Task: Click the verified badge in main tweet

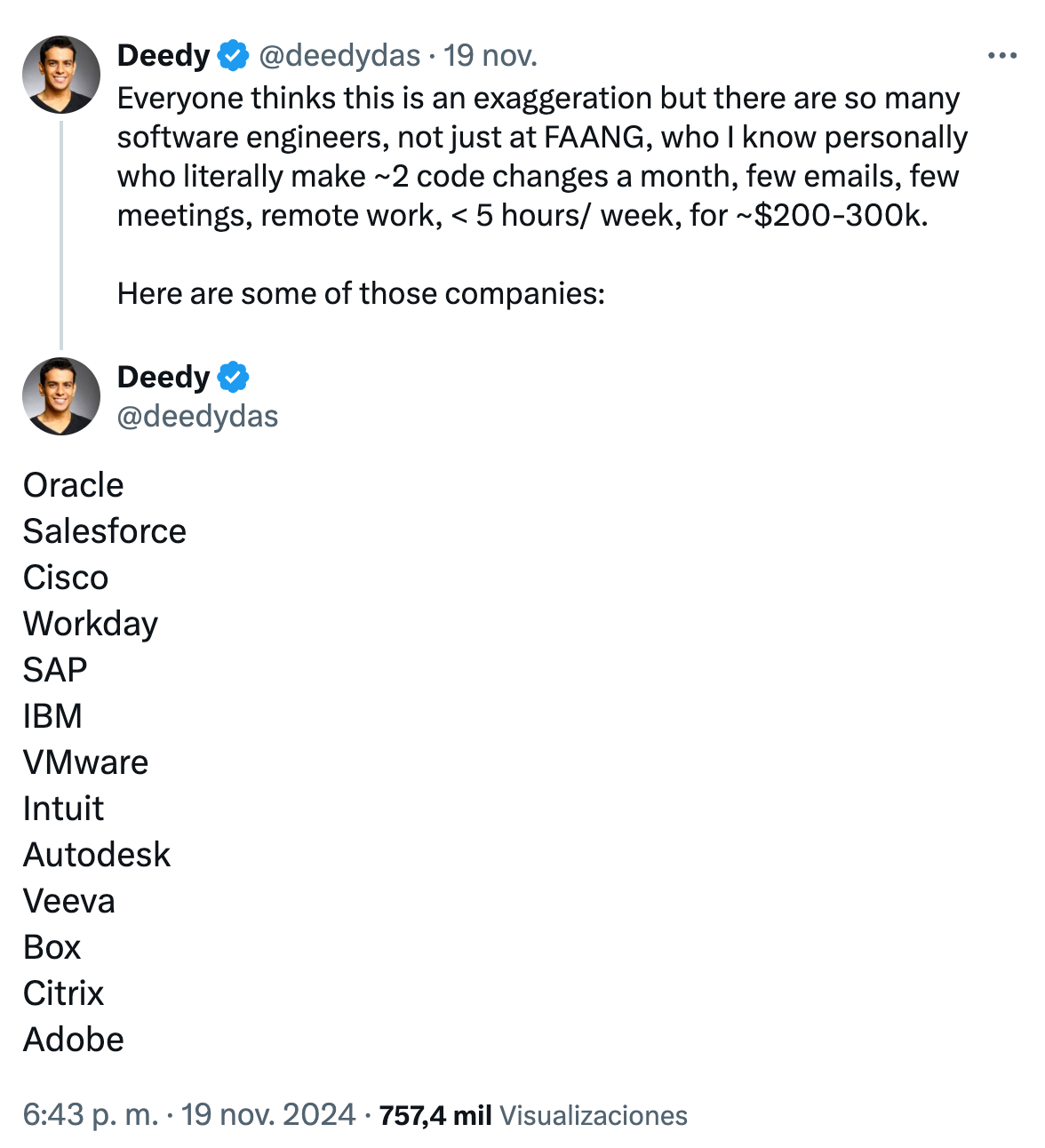Action: click(233, 377)
